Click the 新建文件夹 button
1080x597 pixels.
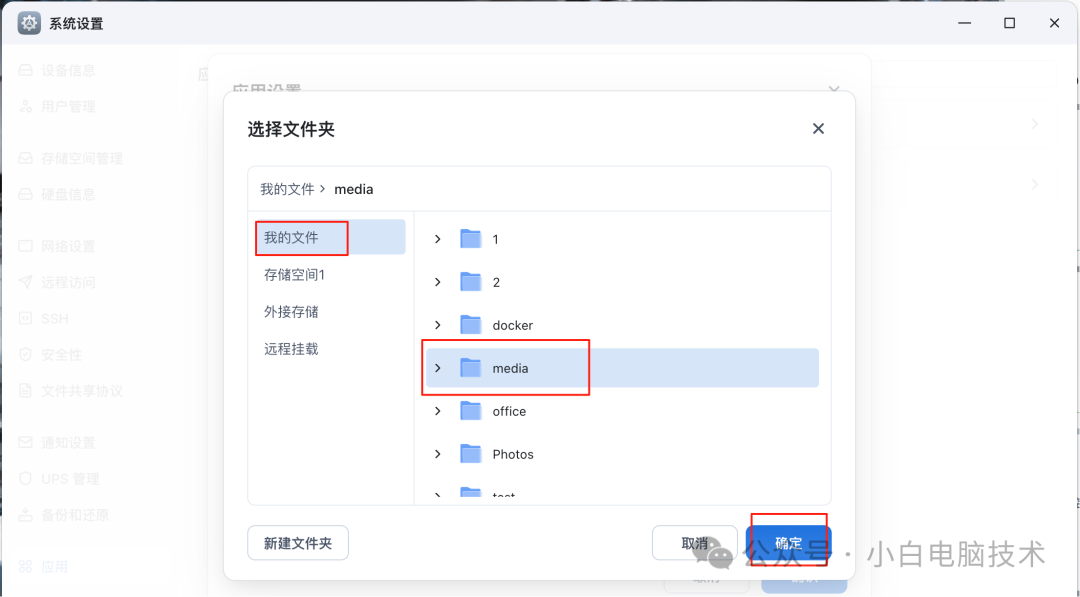(297, 542)
